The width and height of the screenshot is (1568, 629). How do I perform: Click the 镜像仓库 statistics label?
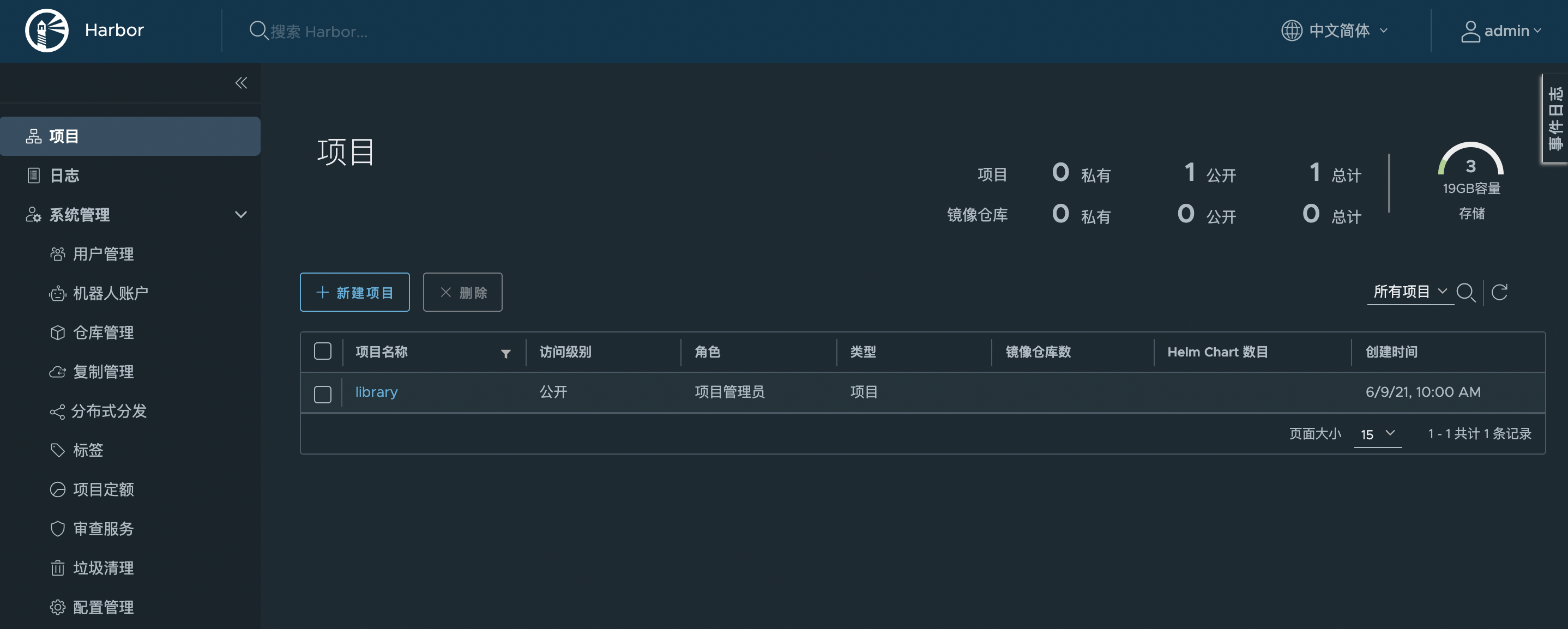click(978, 215)
